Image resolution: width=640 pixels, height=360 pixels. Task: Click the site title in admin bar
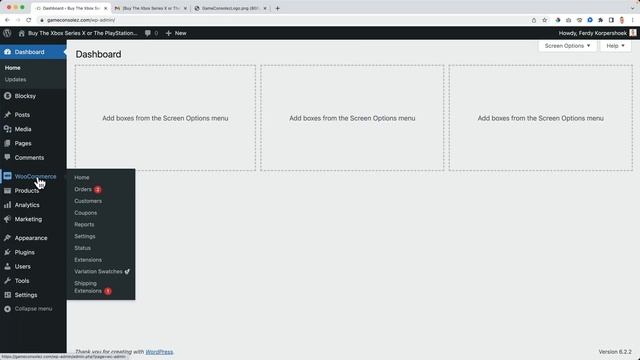82,33
